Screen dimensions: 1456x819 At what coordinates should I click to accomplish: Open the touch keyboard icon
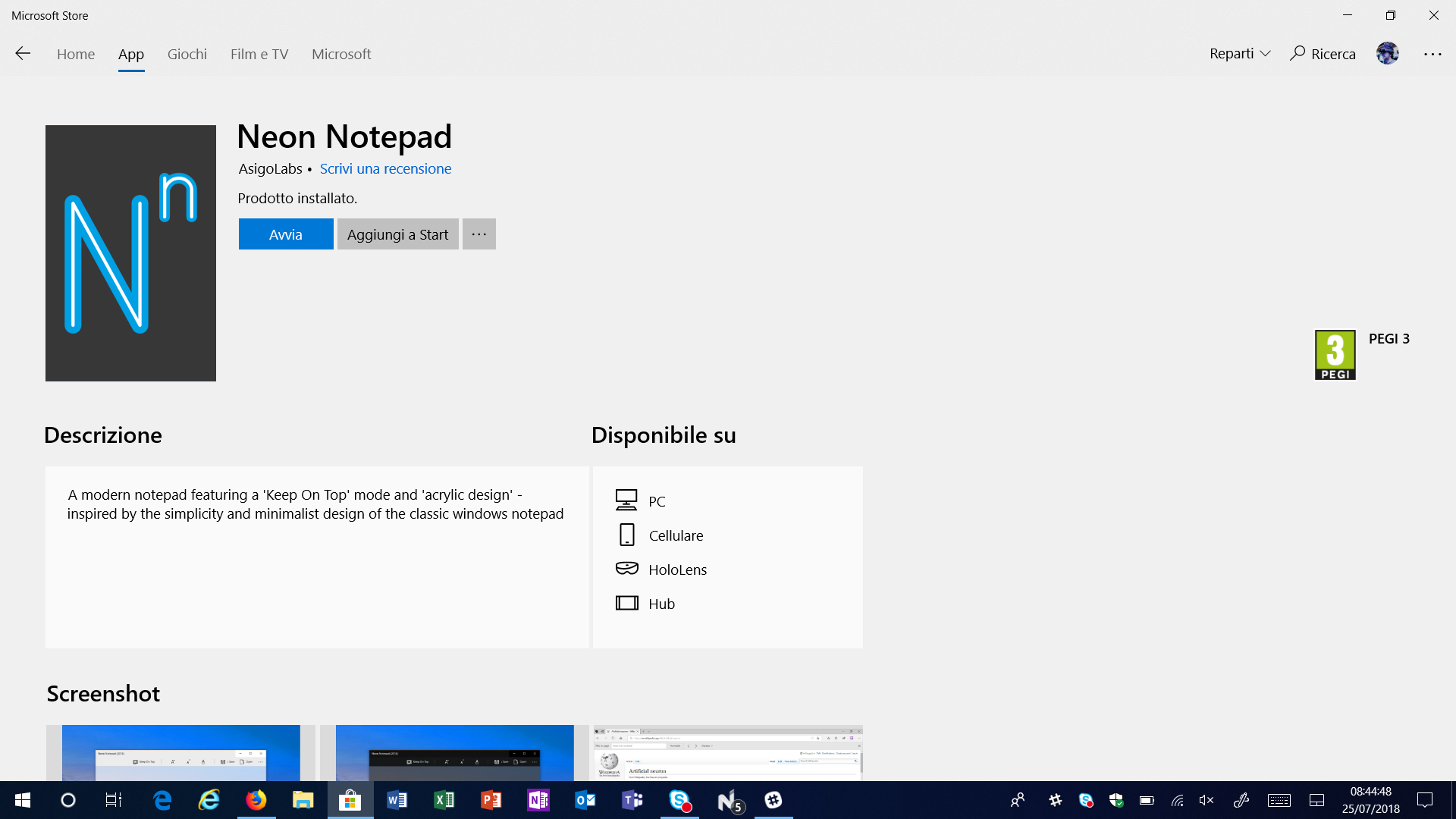point(1279,800)
